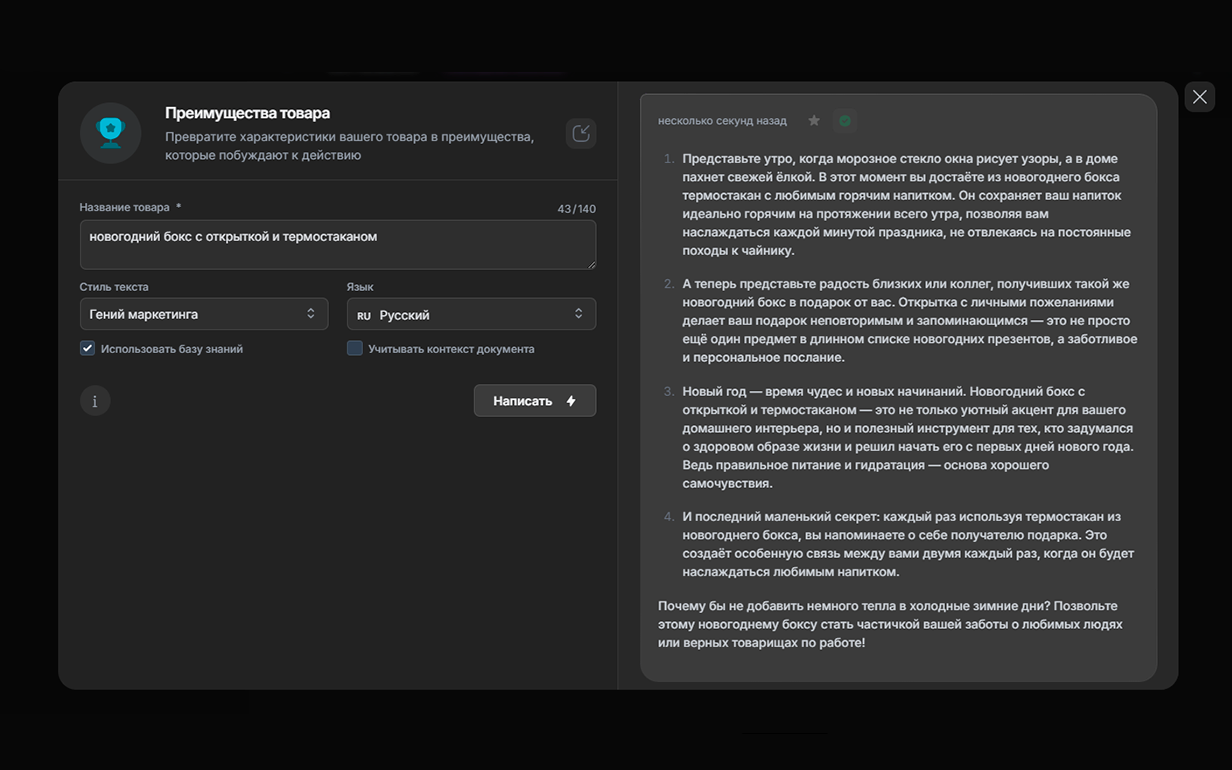The height and width of the screenshot is (770, 1232).
Task: Star the generated result as favorite
Action: [x=814, y=121]
